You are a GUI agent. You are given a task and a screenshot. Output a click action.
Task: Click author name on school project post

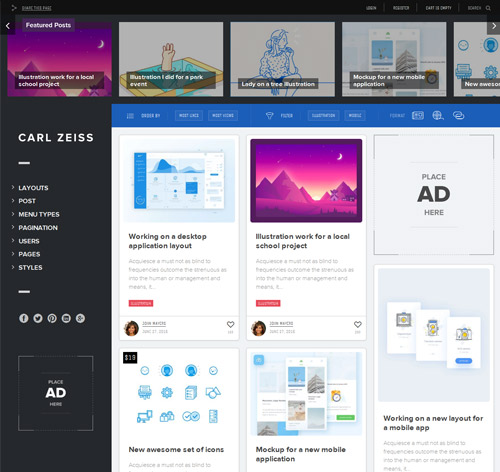pyautogui.click(x=281, y=323)
